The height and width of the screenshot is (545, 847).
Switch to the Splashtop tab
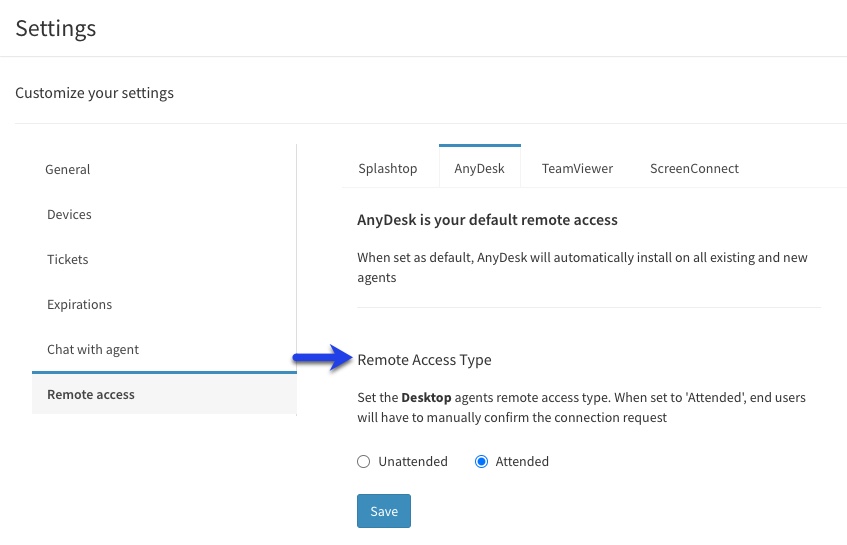pyautogui.click(x=388, y=169)
